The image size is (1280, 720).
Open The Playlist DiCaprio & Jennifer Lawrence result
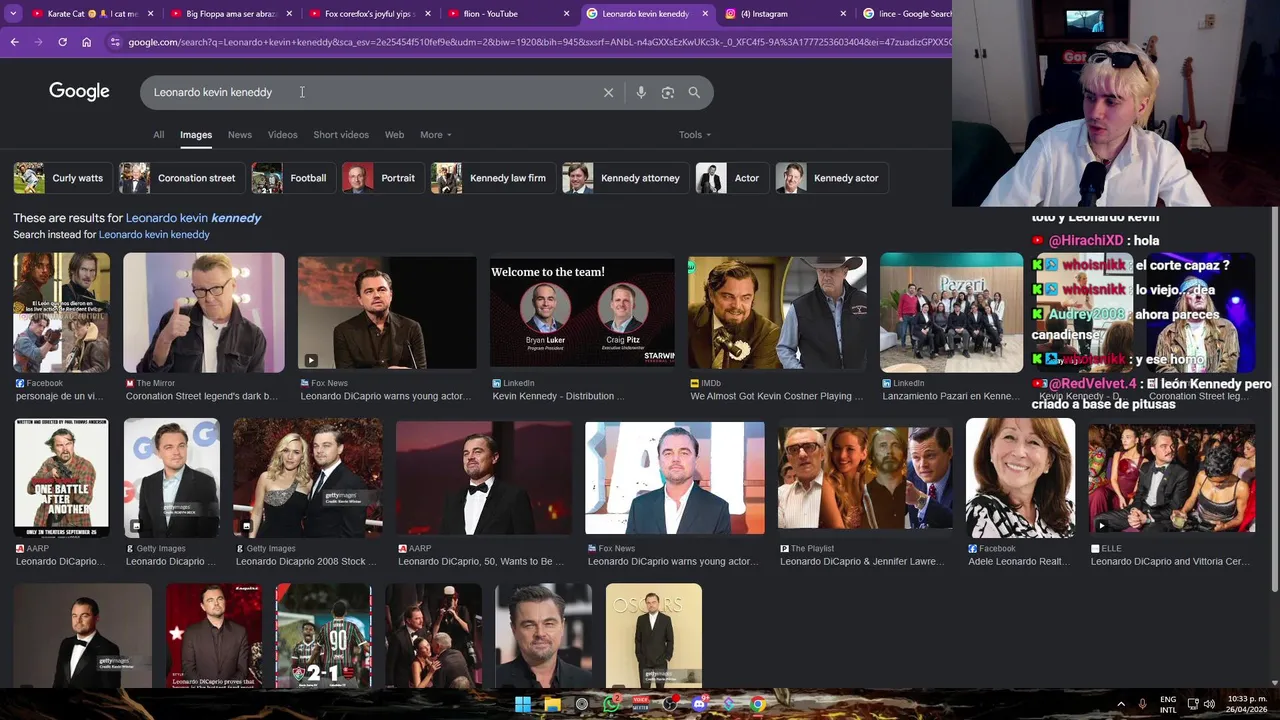(x=865, y=478)
